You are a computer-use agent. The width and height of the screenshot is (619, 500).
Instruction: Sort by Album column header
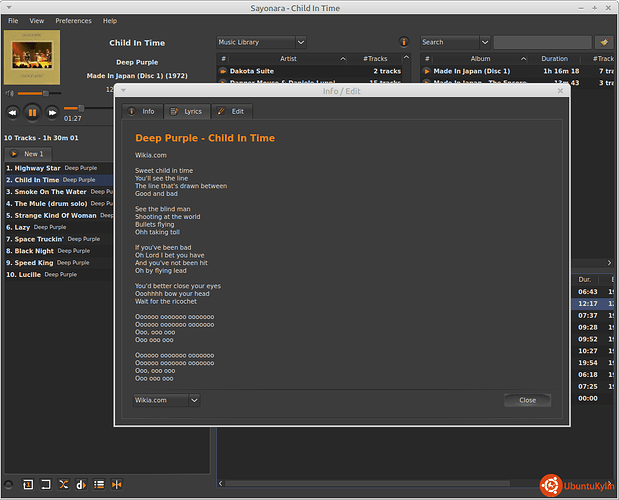click(x=480, y=58)
